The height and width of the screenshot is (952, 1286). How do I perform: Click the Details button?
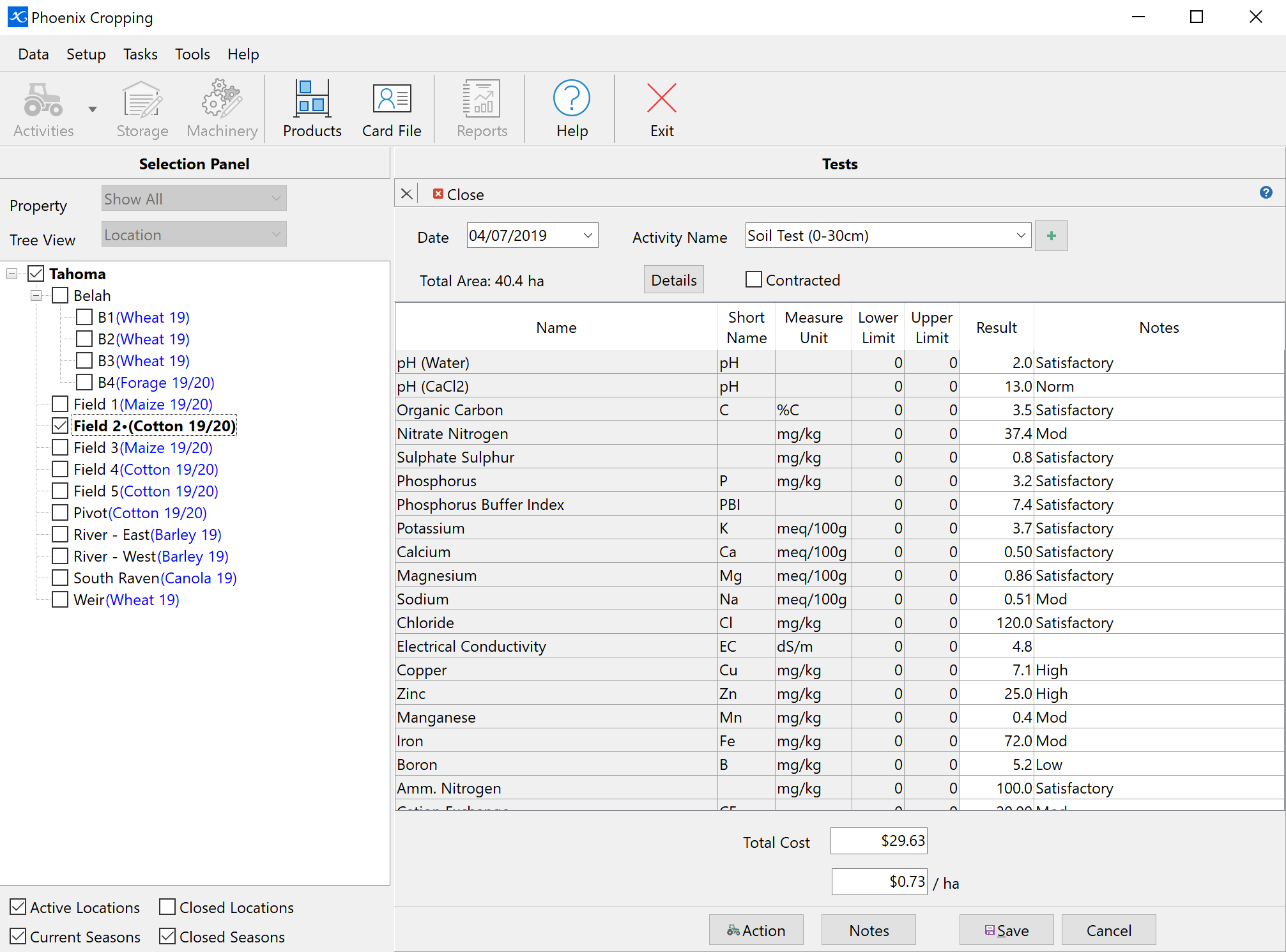click(674, 280)
